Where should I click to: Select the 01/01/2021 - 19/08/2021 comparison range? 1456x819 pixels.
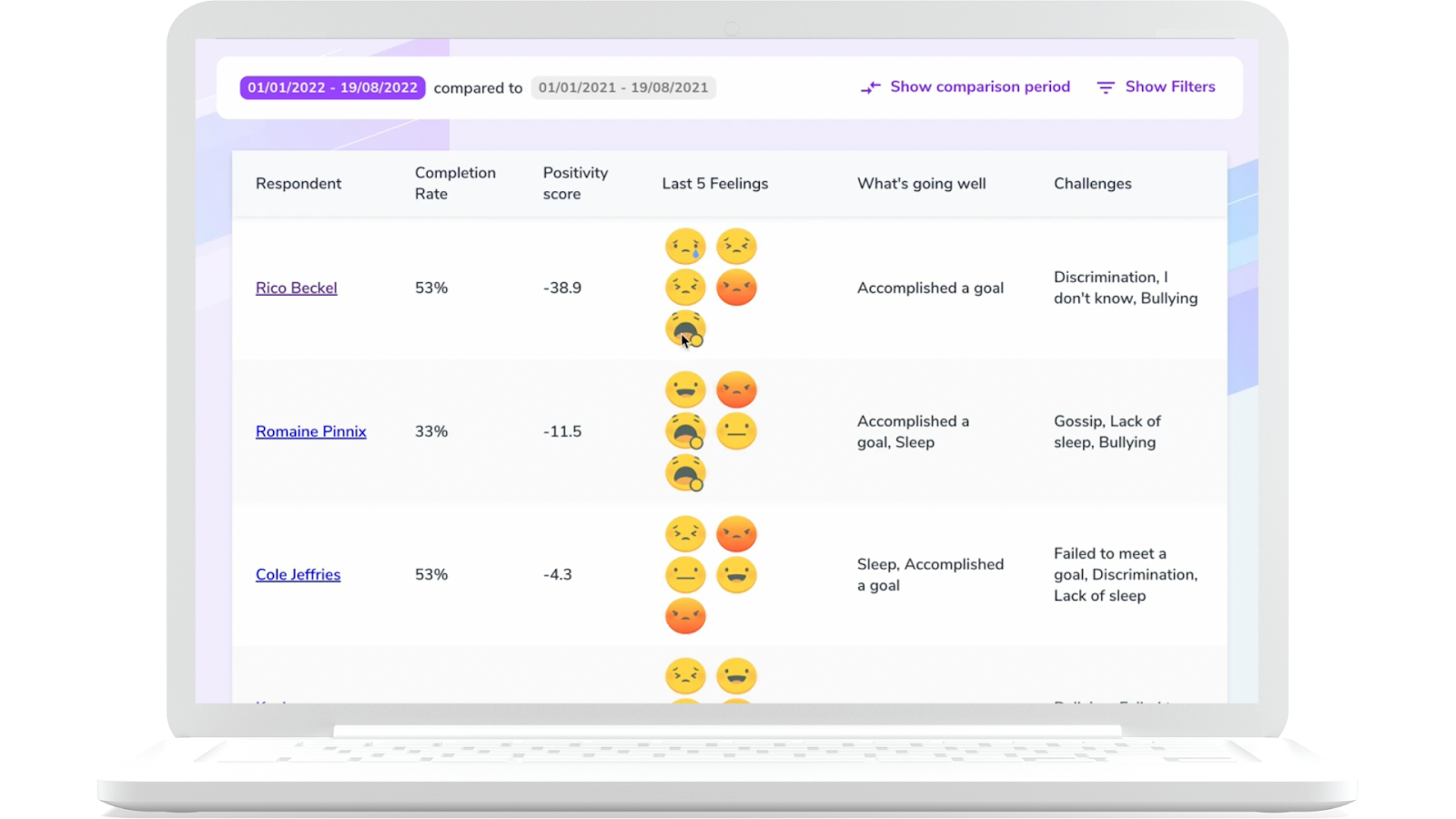coord(623,87)
